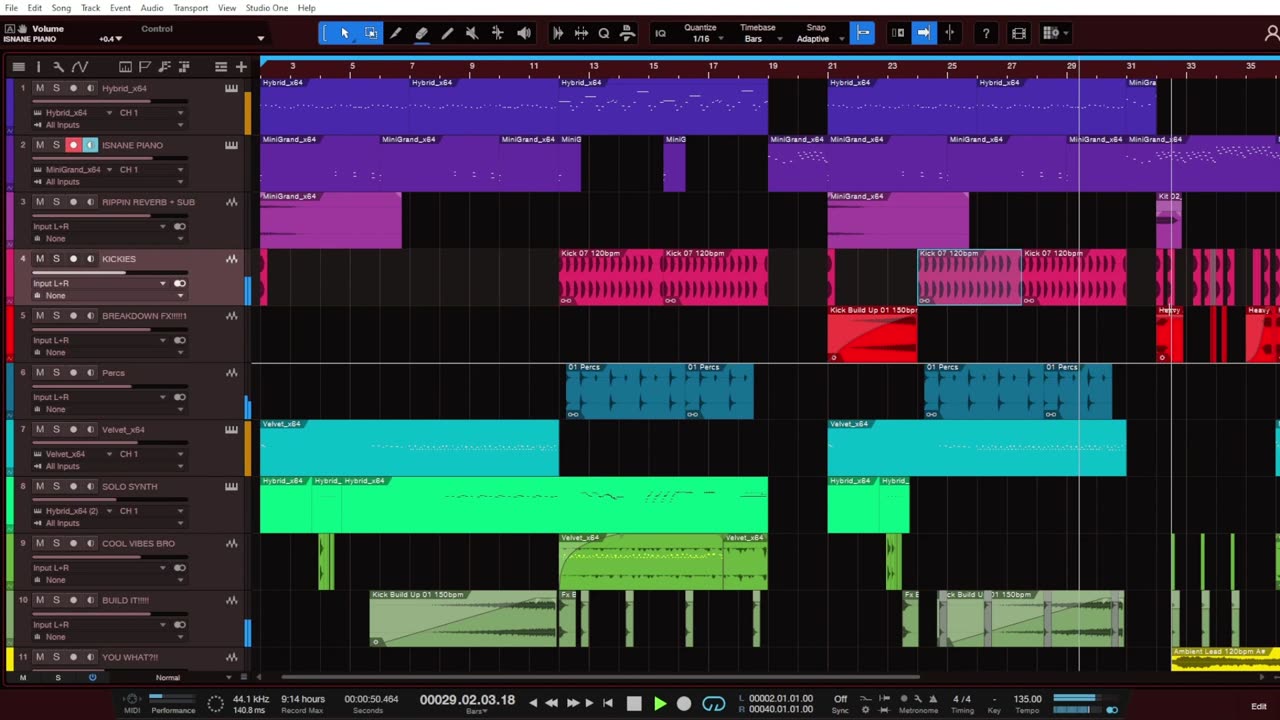This screenshot has height=720, width=1280.
Task: Disarm record on ISNANE PIANO track
Action: (x=73, y=145)
